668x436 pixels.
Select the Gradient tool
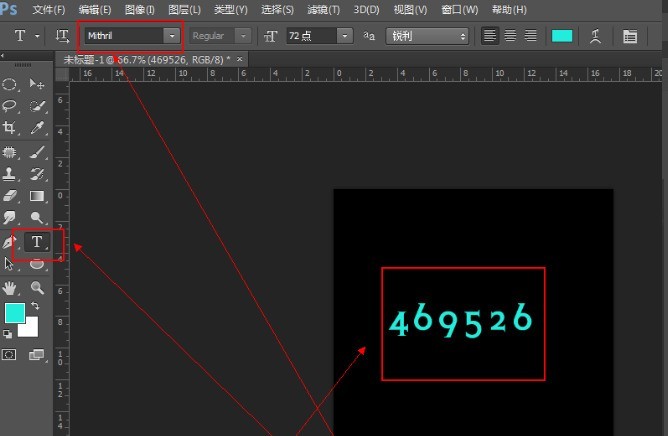click(37, 196)
